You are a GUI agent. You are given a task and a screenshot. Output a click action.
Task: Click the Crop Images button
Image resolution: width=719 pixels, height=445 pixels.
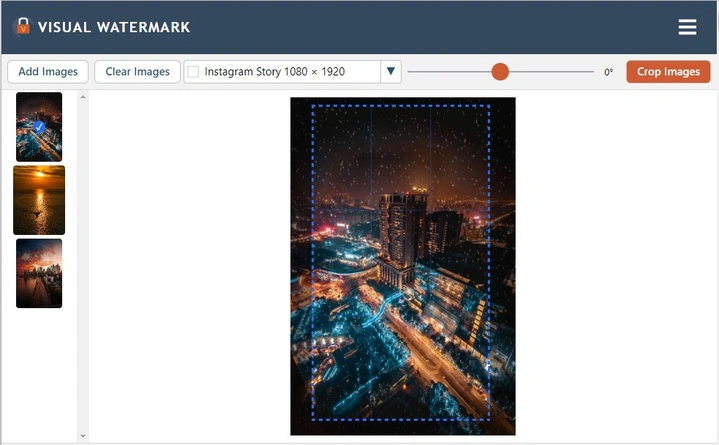pos(668,72)
